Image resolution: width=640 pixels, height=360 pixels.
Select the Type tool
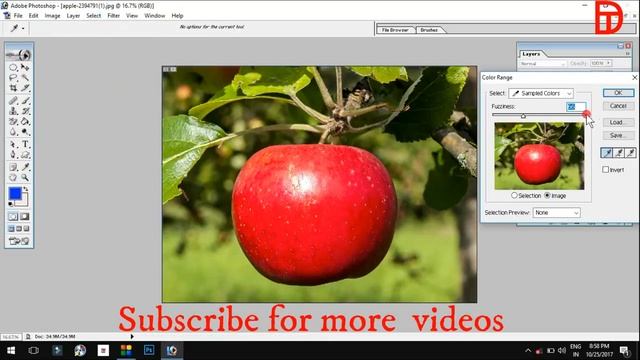coord(25,144)
